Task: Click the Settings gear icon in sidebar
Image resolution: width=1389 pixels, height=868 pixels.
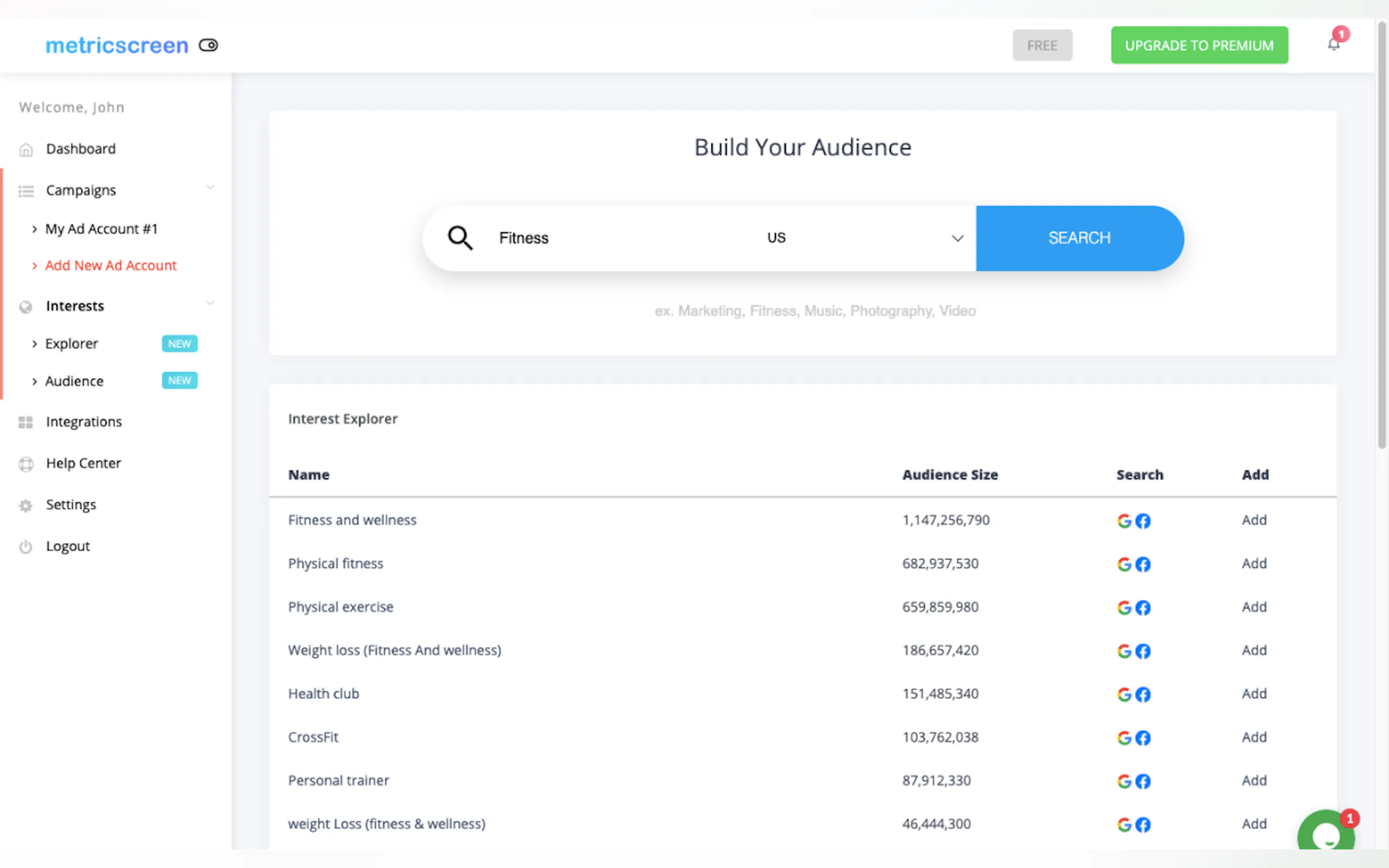Action: [x=25, y=505]
